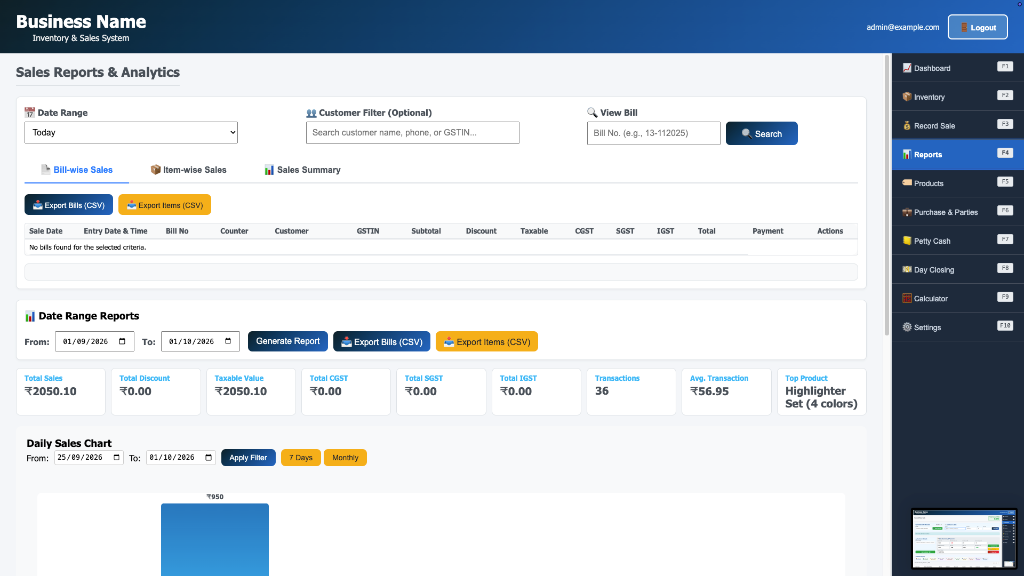Click the Avg. Transaction ₹56.95 card
This screenshot has height=576, width=1024.
click(726, 392)
